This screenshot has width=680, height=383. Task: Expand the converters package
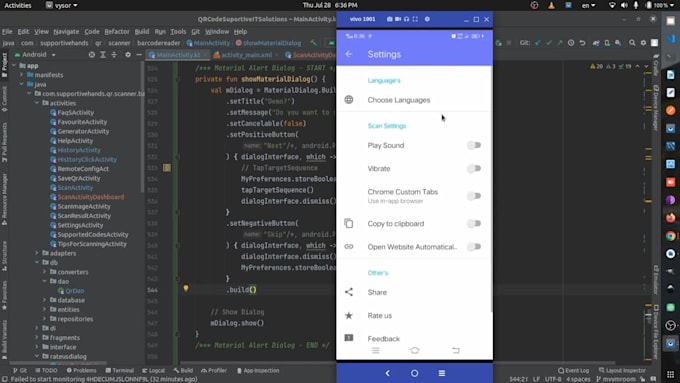[x=45, y=272]
